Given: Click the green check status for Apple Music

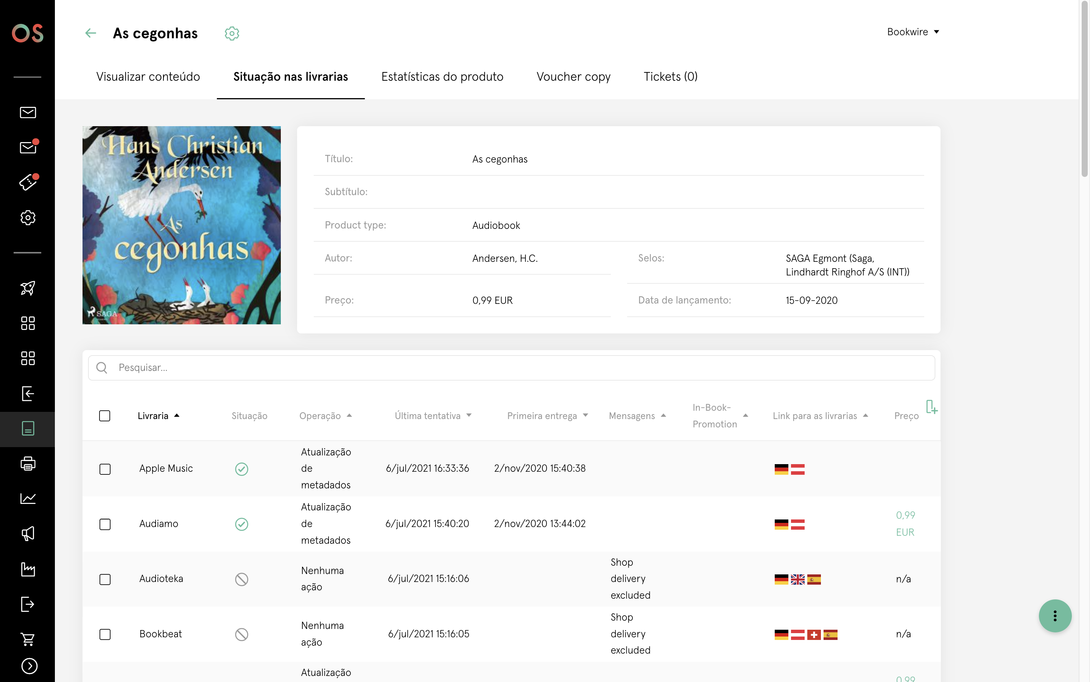Looking at the screenshot, I should pos(241,469).
